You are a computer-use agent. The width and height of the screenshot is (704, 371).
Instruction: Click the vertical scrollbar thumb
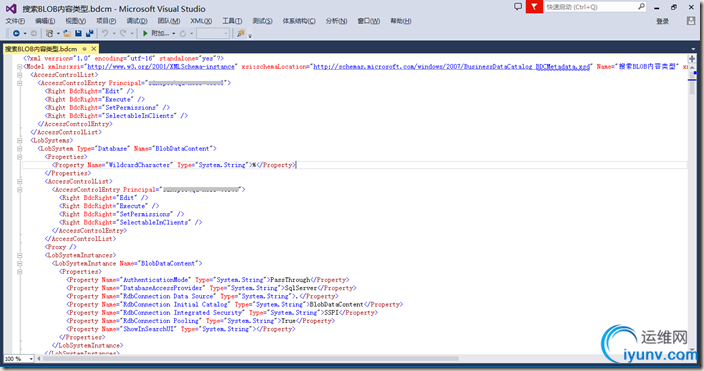pyautogui.click(x=692, y=84)
